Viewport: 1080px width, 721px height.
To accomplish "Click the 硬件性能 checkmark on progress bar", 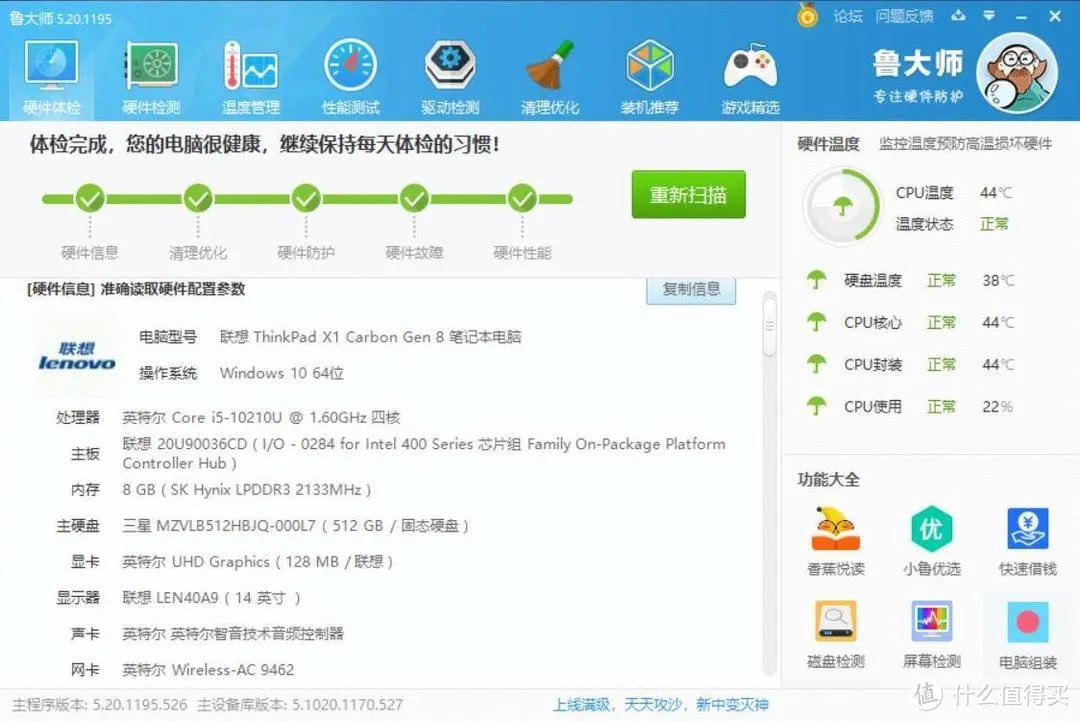I will pyautogui.click(x=521, y=196).
